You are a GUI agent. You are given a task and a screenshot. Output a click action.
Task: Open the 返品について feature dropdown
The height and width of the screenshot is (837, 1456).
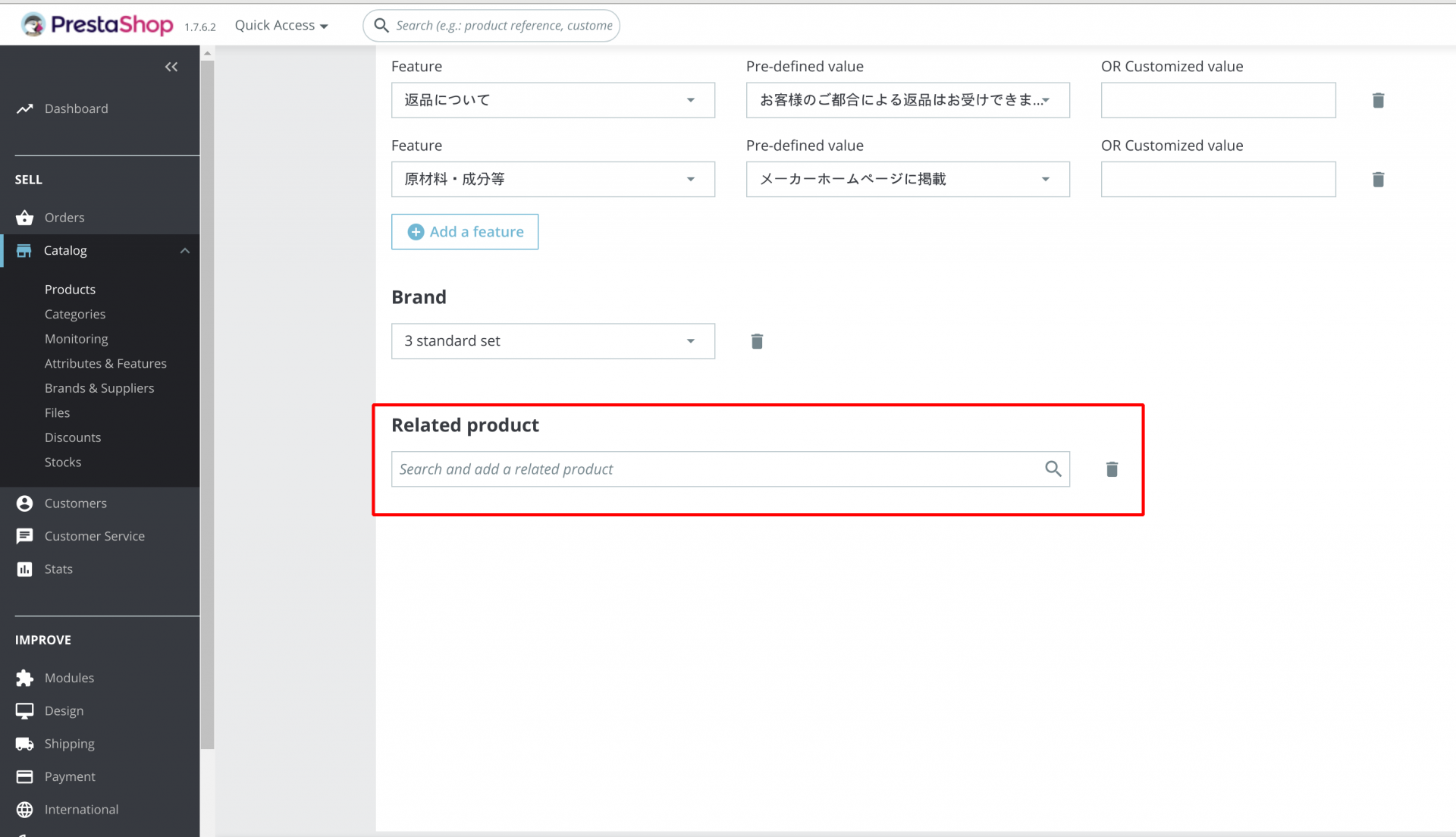click(553, 100)
